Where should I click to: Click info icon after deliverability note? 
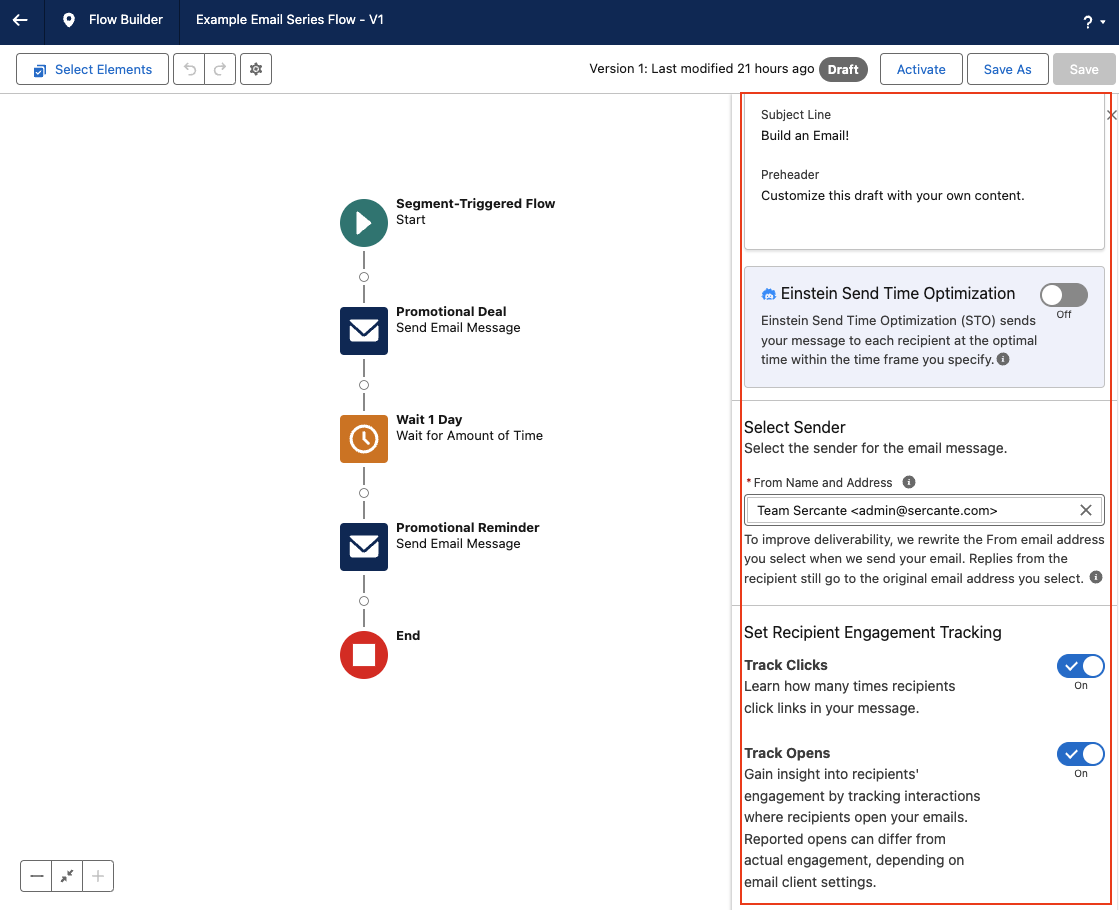pyautogui.click(x=1096, y=577)
